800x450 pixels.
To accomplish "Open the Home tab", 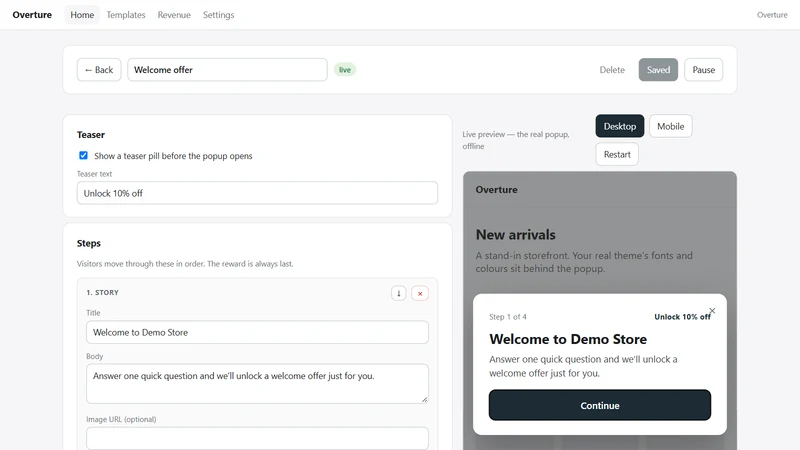I will pyautogui.click(x=82, y=15).
